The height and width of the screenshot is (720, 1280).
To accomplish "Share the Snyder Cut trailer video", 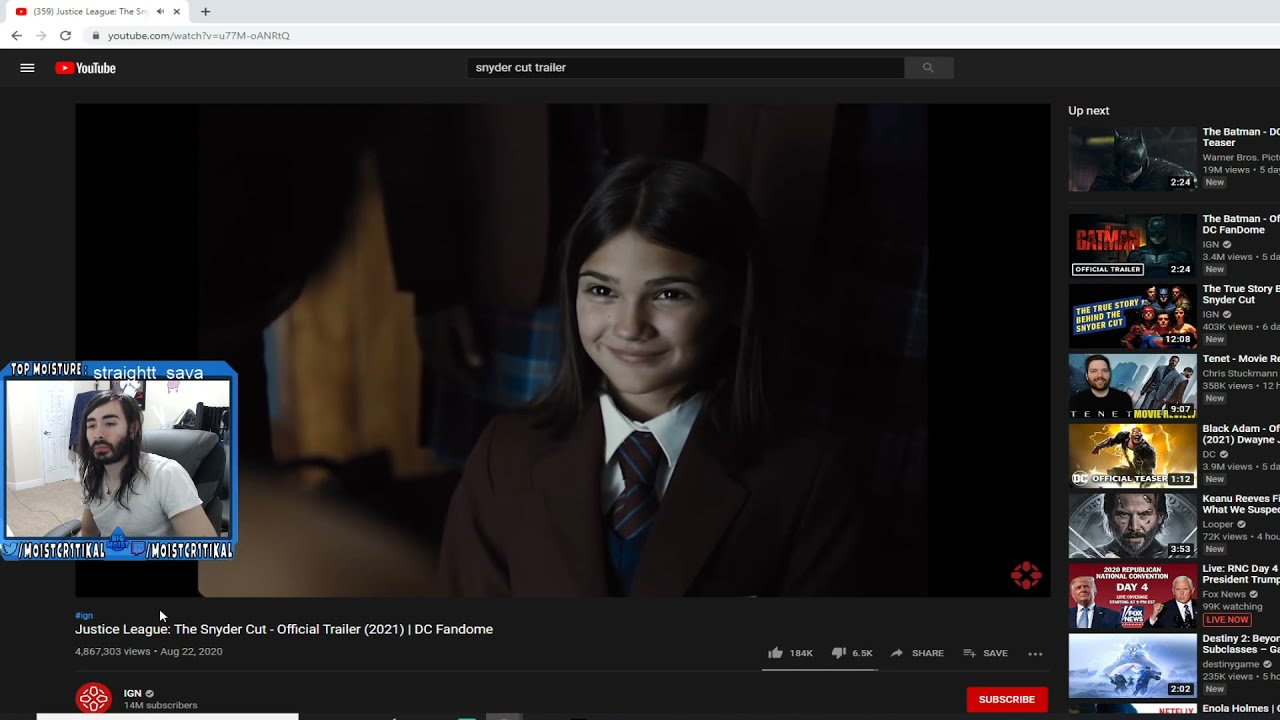I will point(917,653).
